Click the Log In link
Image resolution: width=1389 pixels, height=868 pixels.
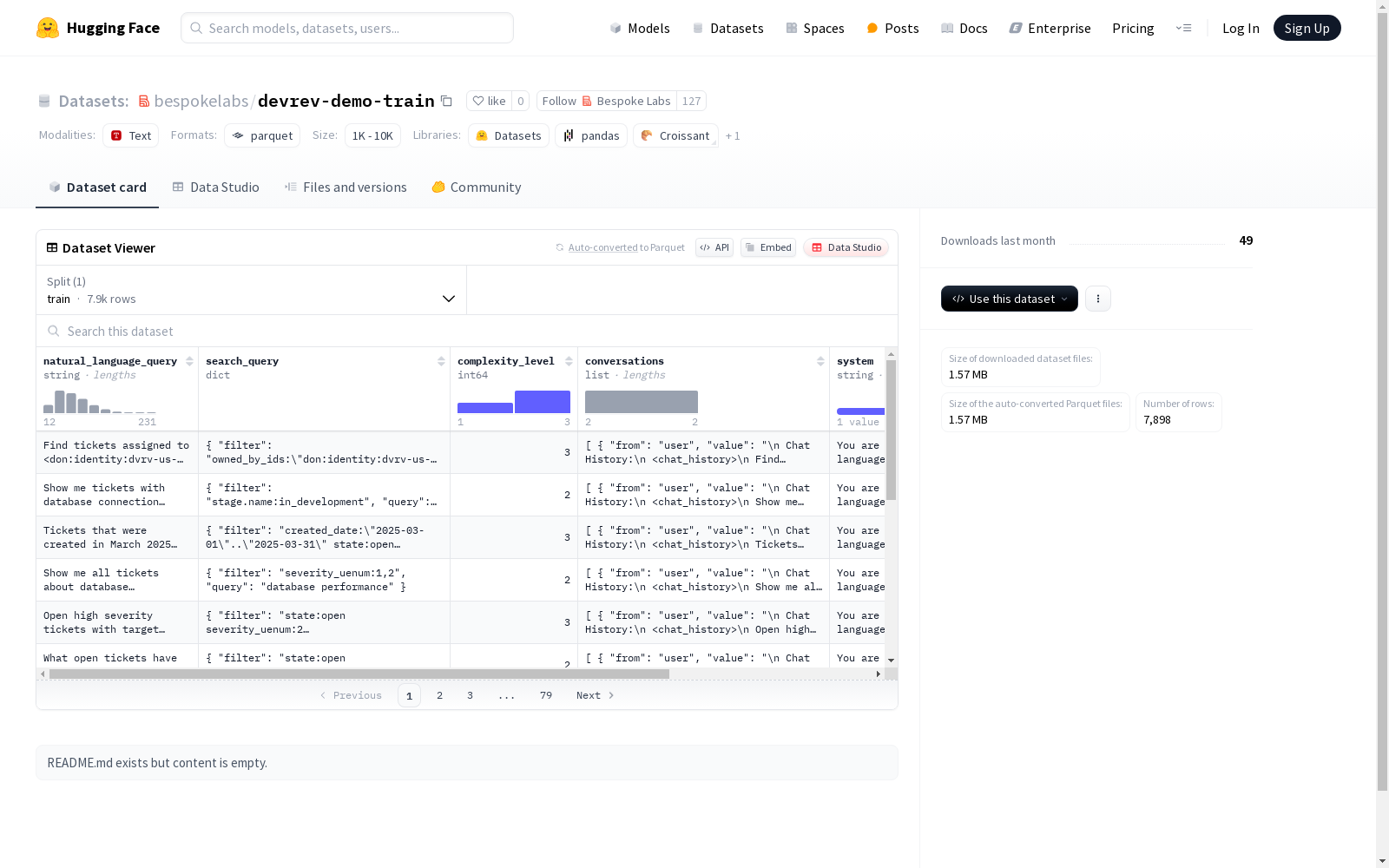[x=1241, y=28]
